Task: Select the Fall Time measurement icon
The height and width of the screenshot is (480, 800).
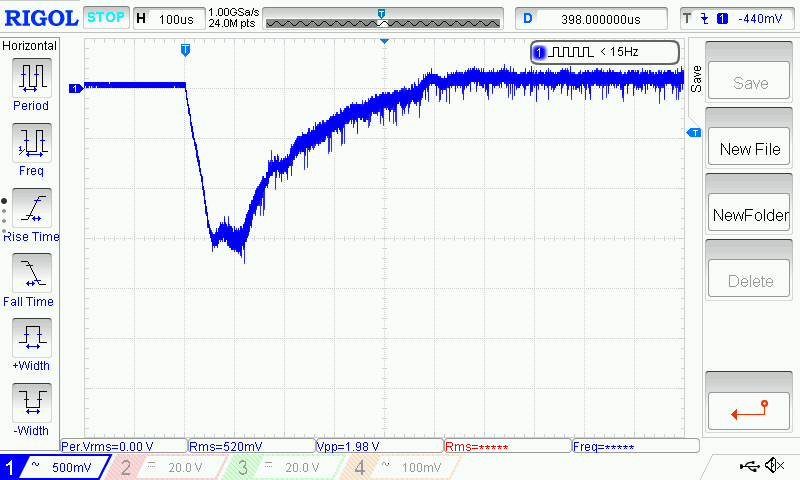Action: point(31,272)
